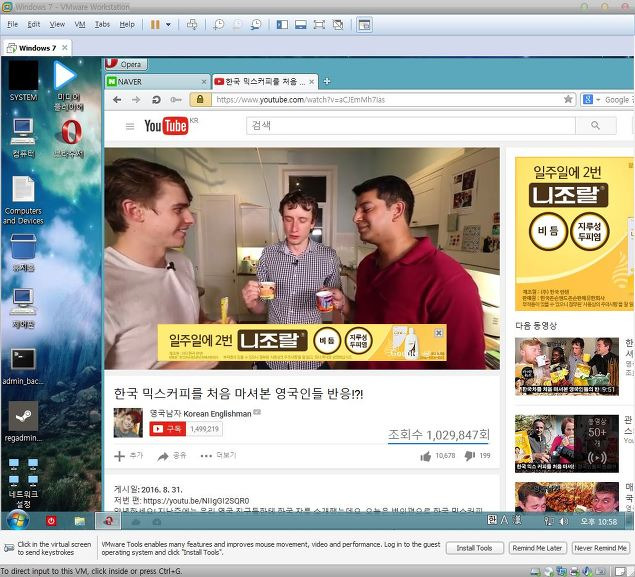Click the Remind Me Later button

[537, 548]
